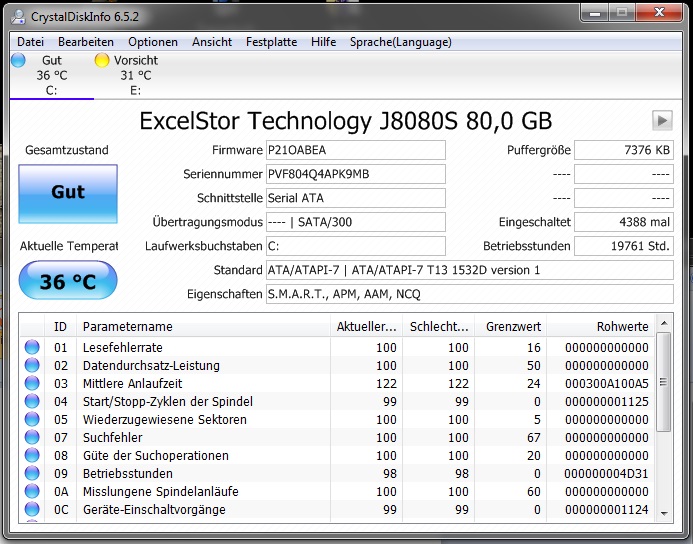Click the ID column header

[61, 327]
